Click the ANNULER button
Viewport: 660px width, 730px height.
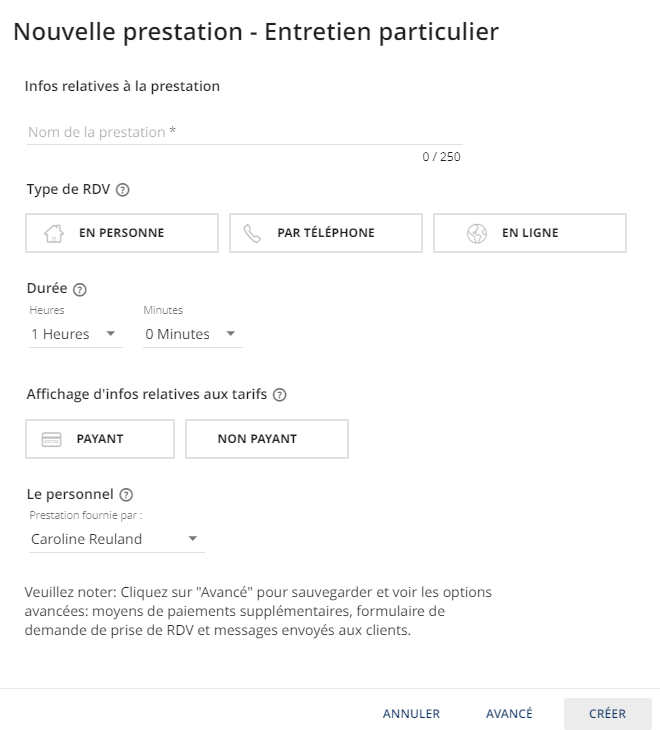click(411, 714)
